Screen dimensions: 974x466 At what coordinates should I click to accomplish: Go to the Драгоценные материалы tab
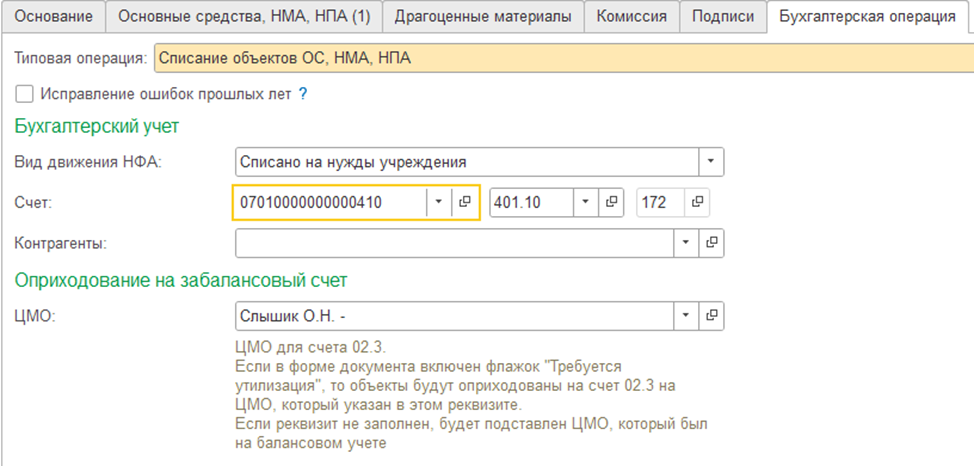(483, 17)
